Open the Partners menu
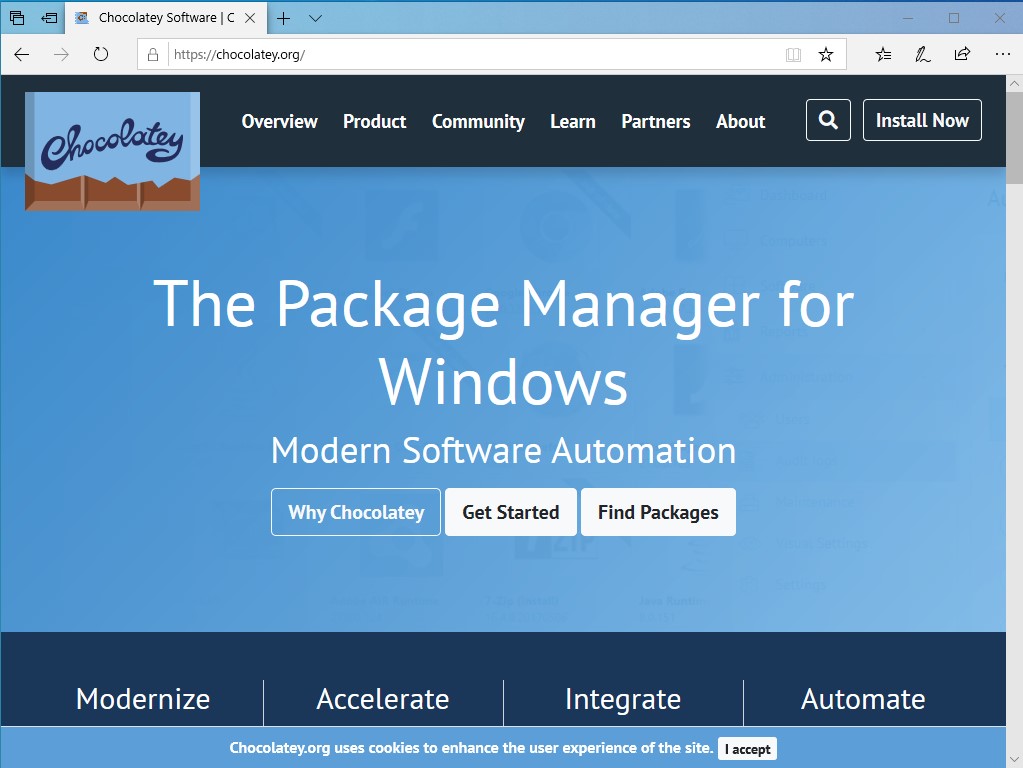1023x768 pixels. point(656,121)
